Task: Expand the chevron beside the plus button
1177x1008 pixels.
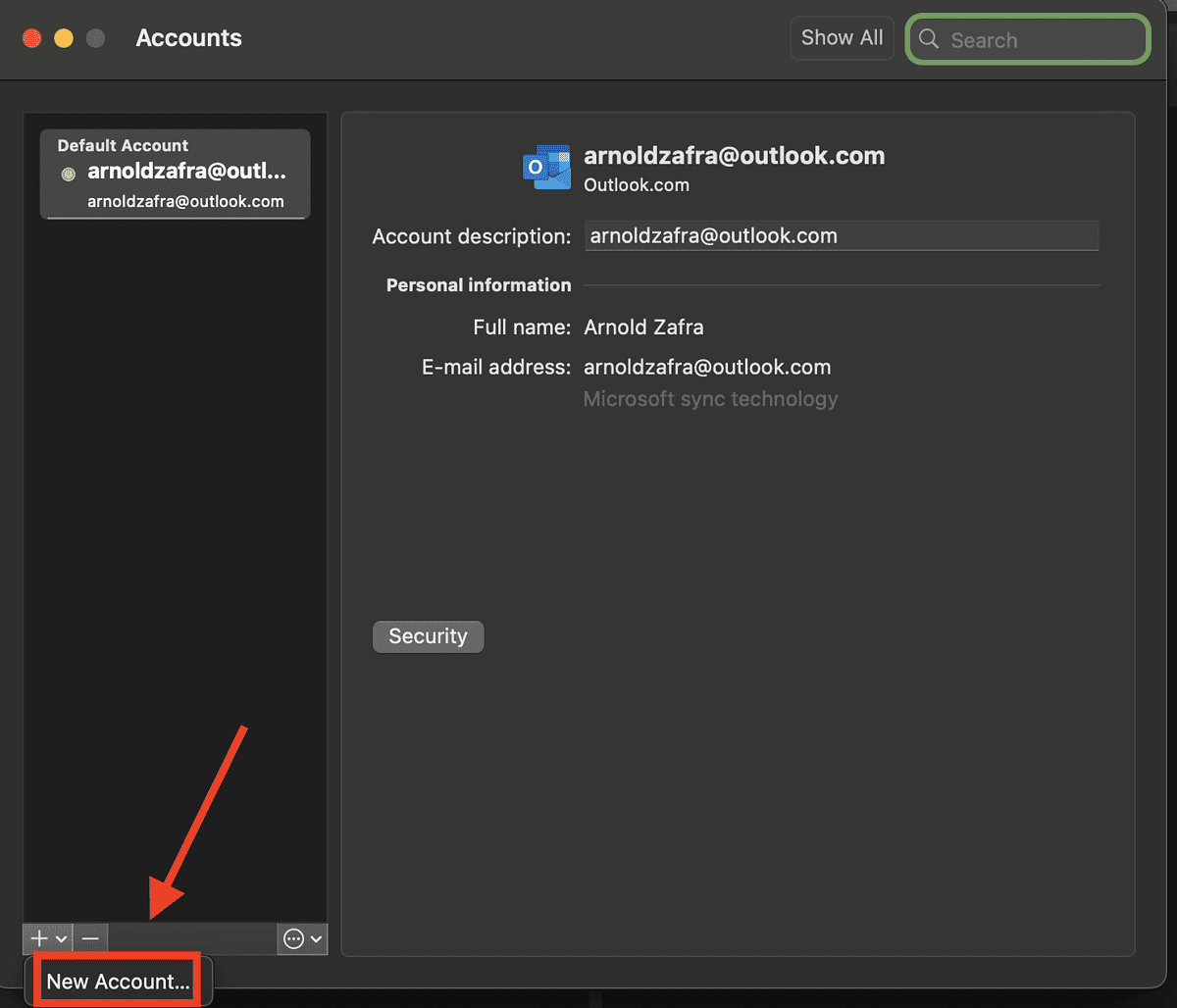Action: coord(61,939)
